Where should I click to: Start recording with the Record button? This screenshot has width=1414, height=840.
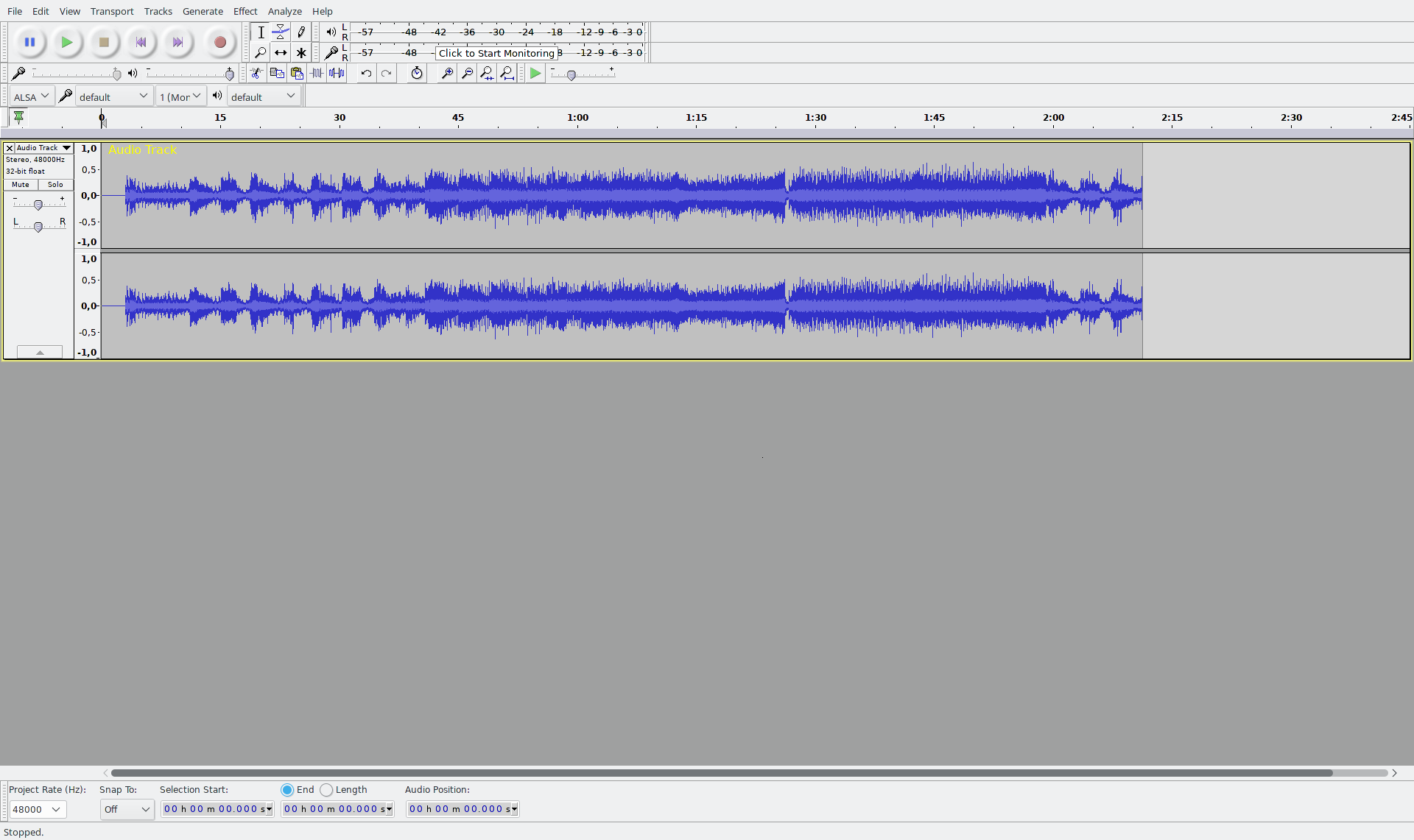click(x=219, y=42)
